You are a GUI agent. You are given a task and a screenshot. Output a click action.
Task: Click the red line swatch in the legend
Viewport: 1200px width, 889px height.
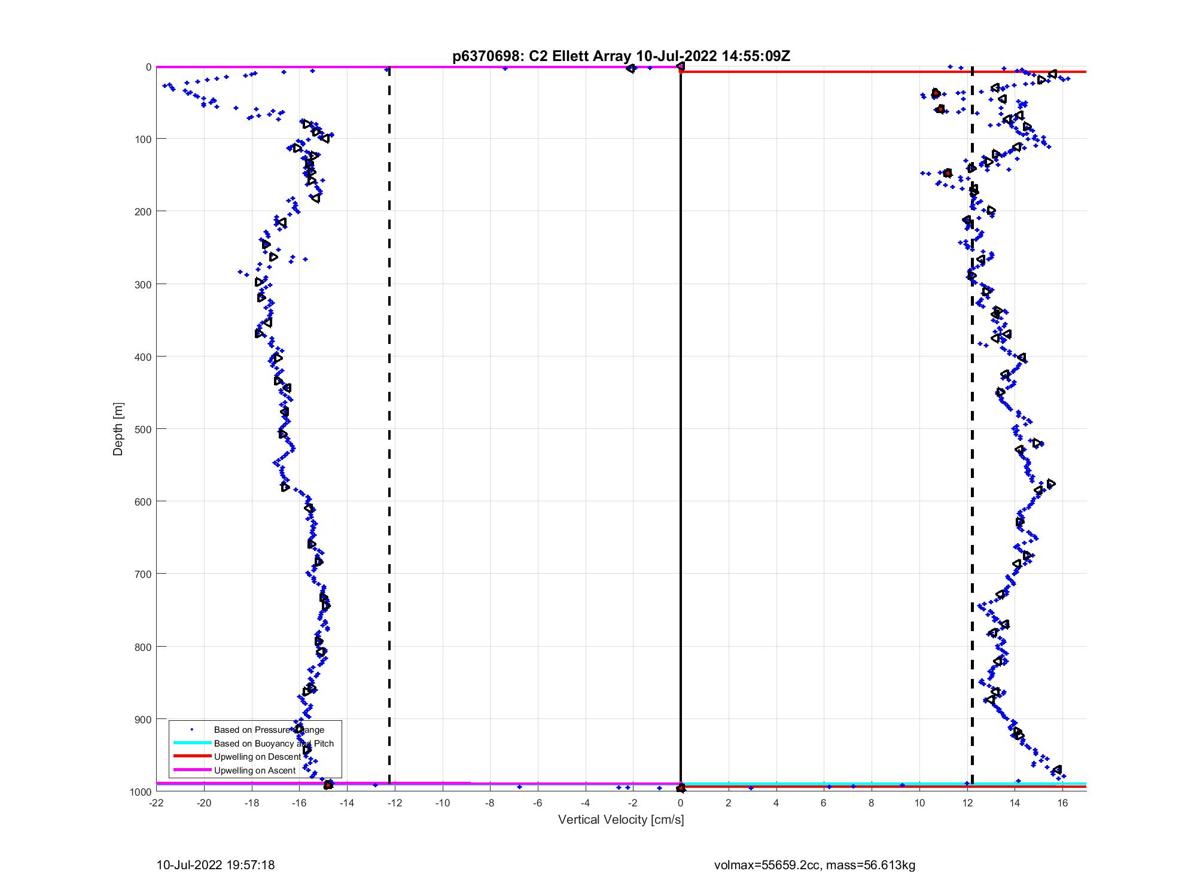click(191, 757)
